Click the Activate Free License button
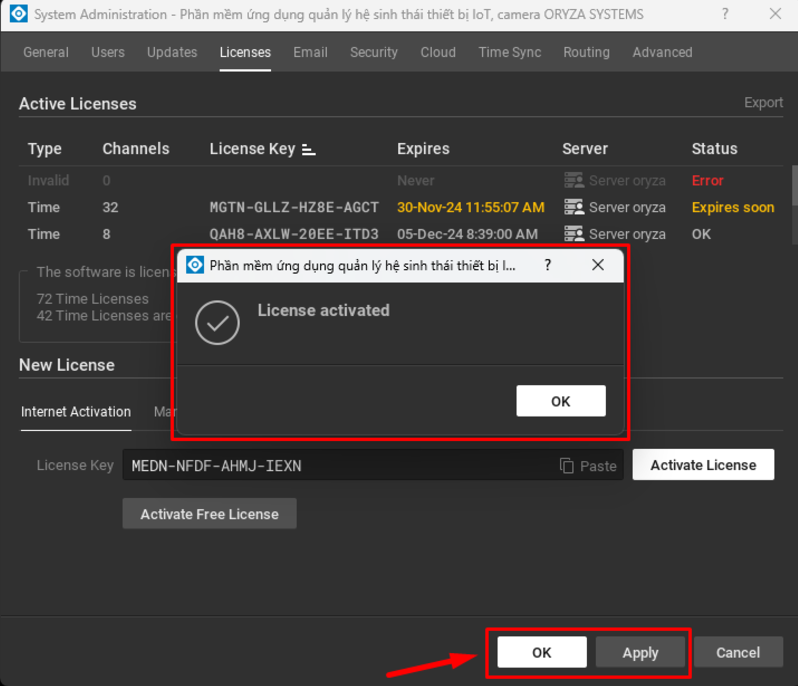Viewport: 798px width, 686px height. click(210, 514)
